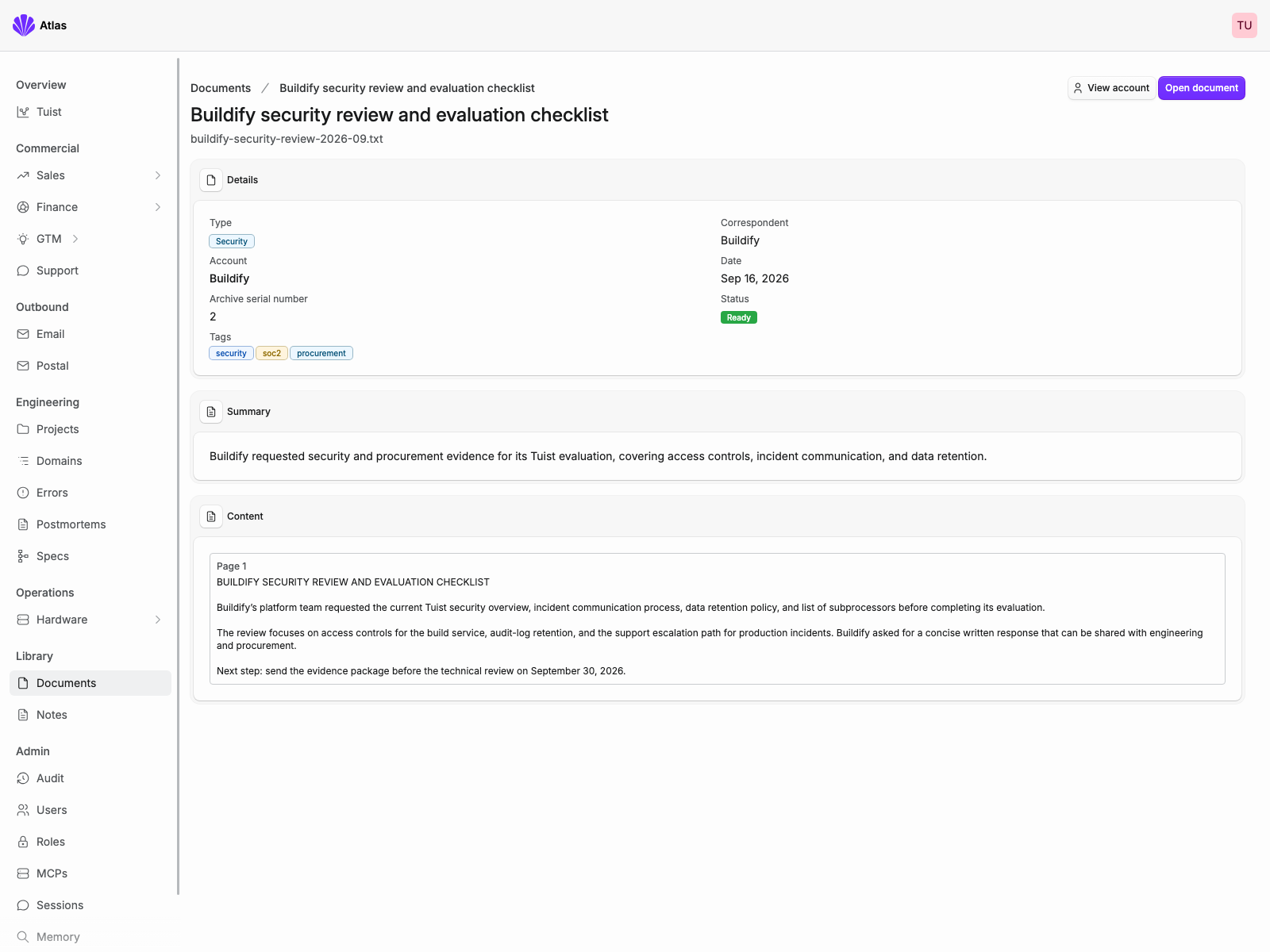The image size is (1270, 952).
Task: Click the Ready status badge
Action: tap(739, 317)
